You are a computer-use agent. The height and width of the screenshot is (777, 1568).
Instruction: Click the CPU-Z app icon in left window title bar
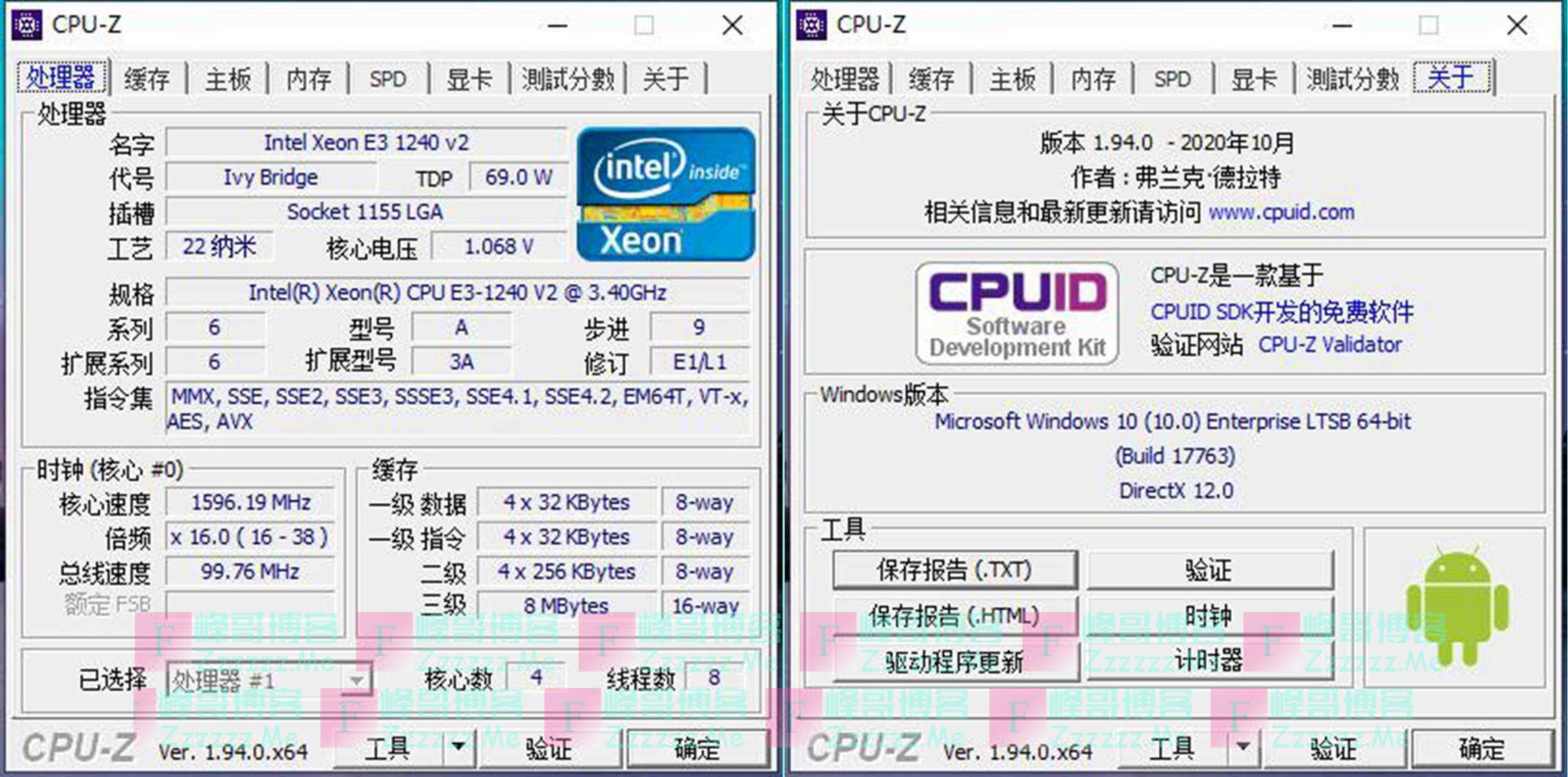27,25
